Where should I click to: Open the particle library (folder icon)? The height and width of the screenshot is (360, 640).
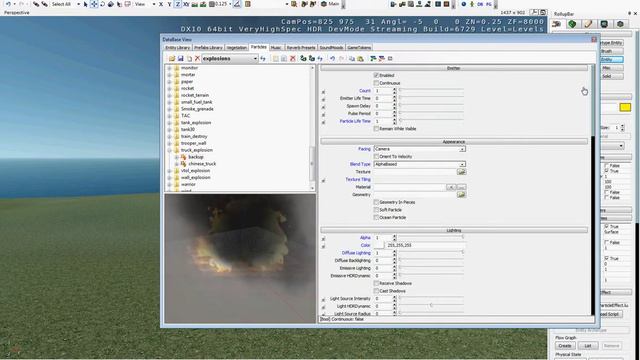point(172,59)
